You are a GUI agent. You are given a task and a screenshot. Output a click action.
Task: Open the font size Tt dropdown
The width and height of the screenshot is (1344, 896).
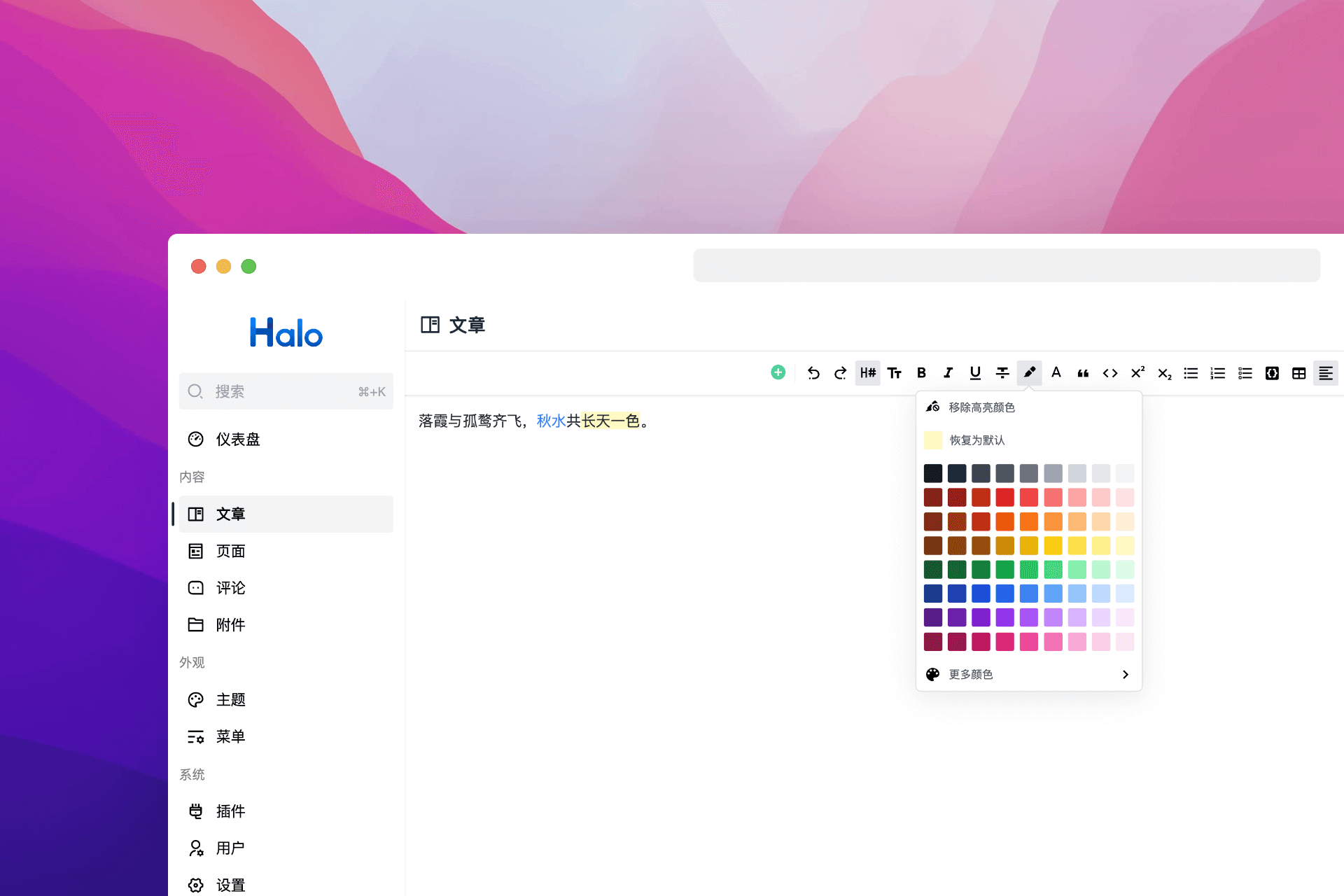(x=894, y=373)
